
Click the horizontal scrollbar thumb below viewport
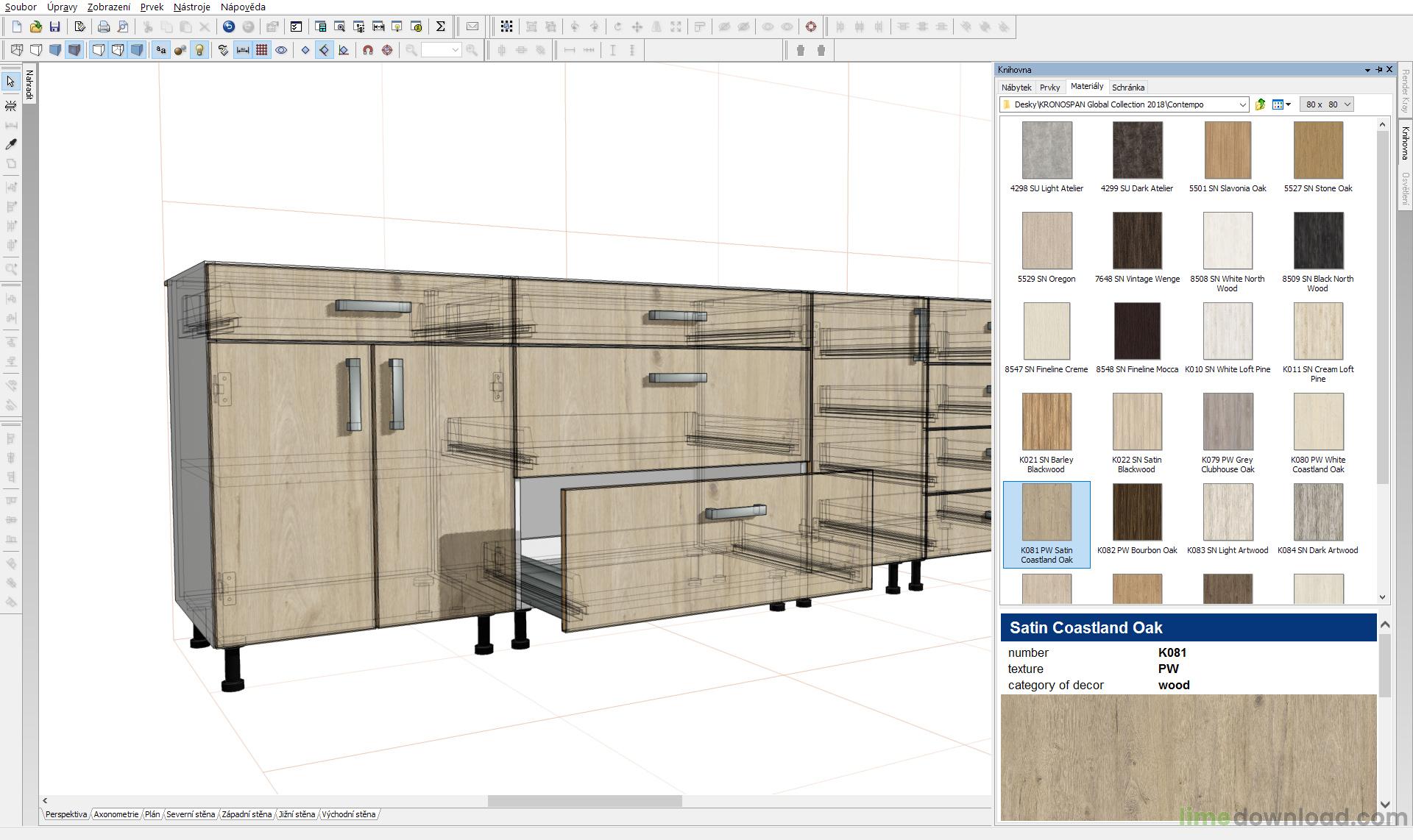point(585,801)
